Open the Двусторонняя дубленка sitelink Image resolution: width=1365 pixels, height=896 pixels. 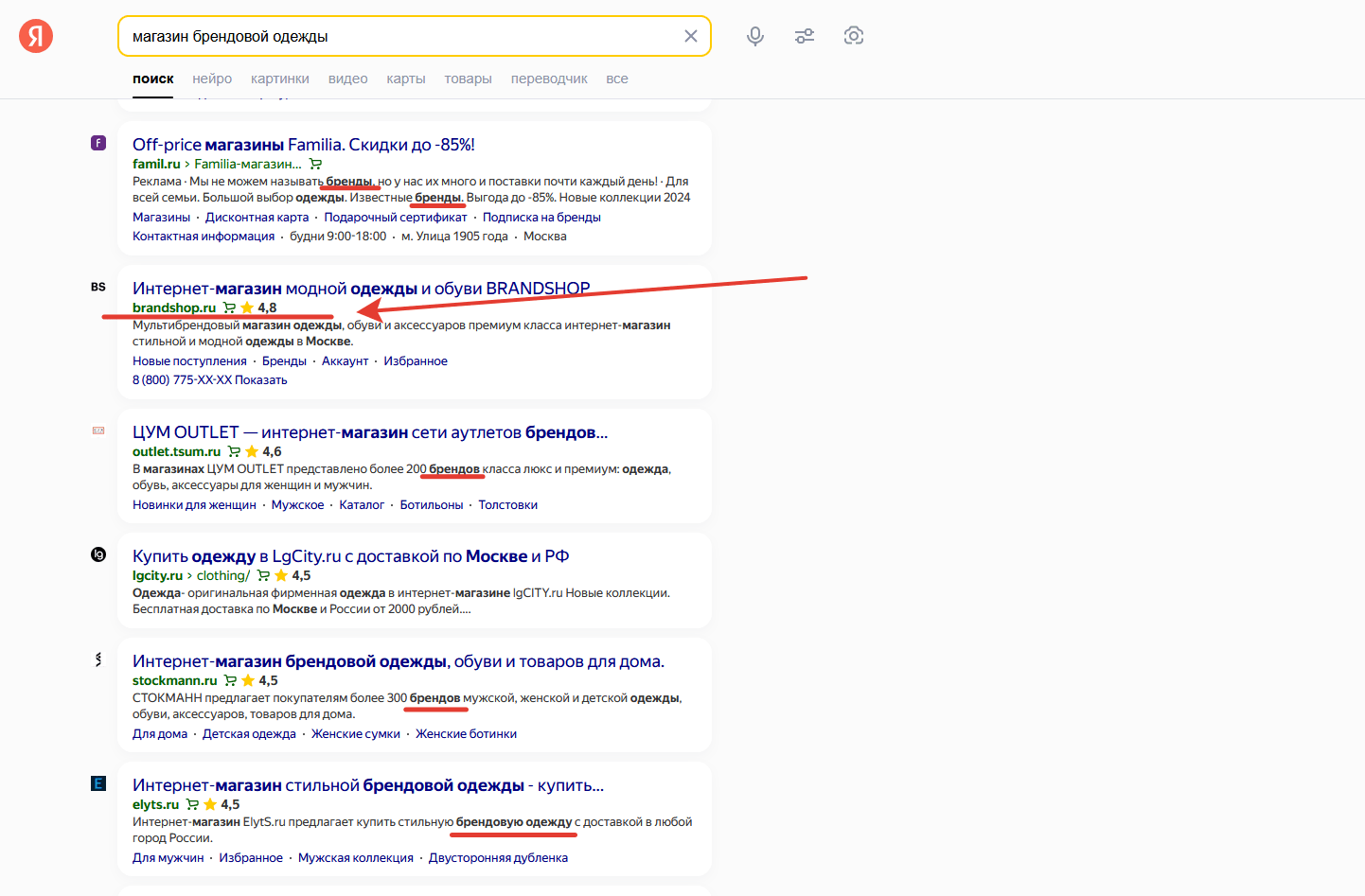498,857
